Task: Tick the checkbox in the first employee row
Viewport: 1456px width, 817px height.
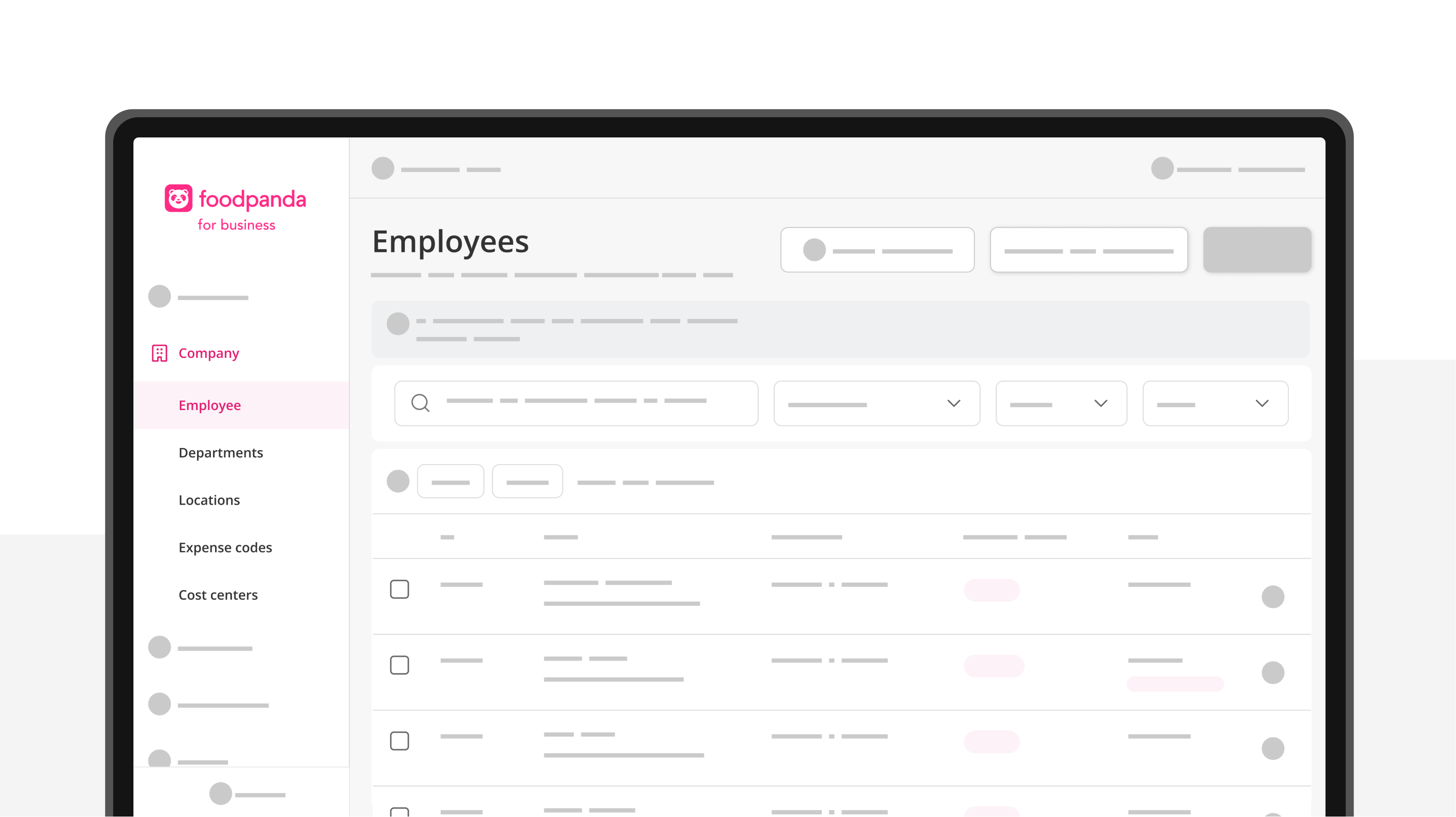Action: 399,589
